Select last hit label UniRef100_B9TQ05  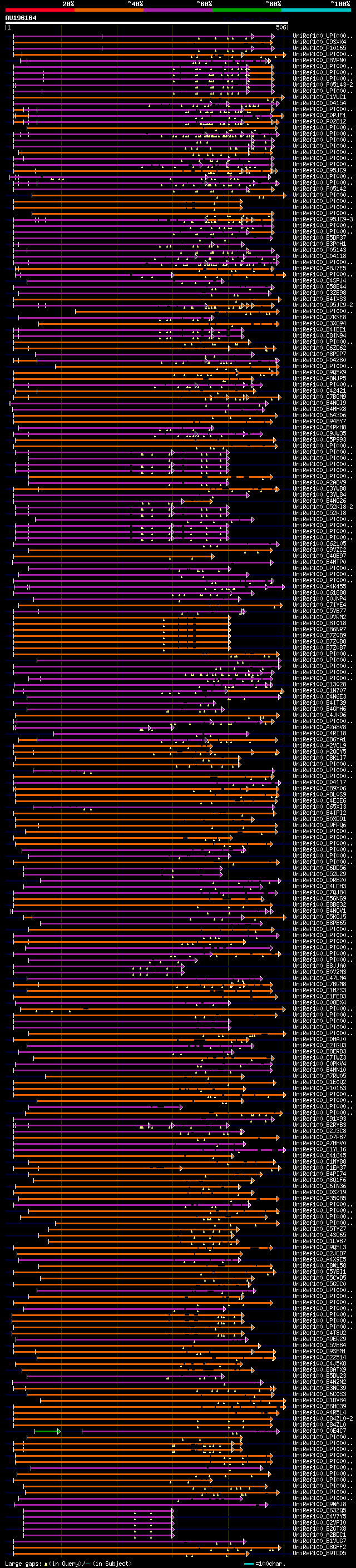point(319,1553)
